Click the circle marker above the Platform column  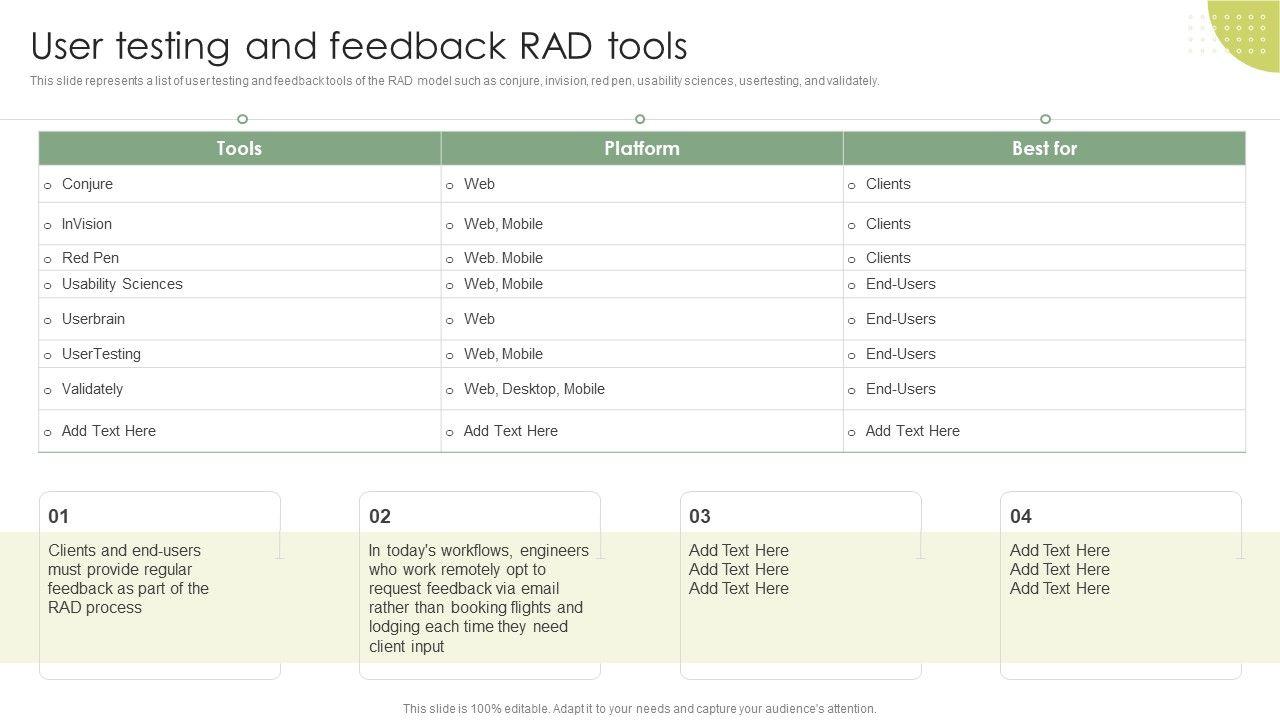[640, 119]
